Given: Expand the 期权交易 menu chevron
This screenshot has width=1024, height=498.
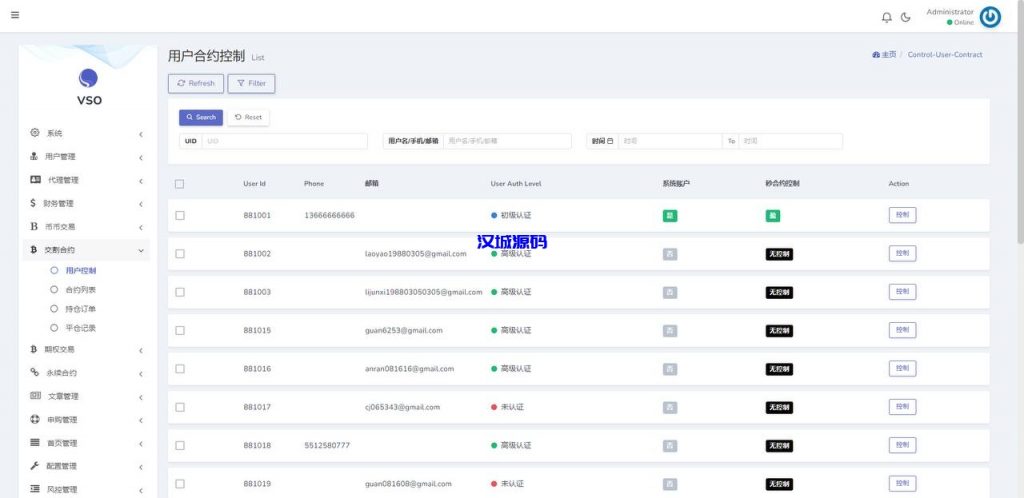Looking at the screenshot, I should [x=141, y=350].
